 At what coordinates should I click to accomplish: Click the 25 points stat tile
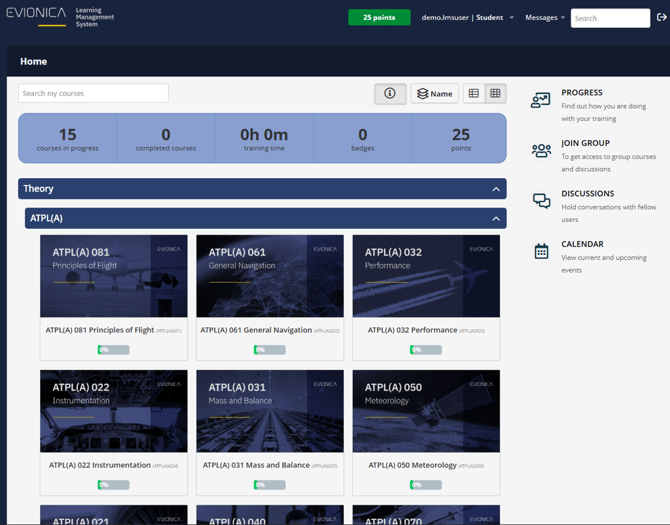coord(461,139)
